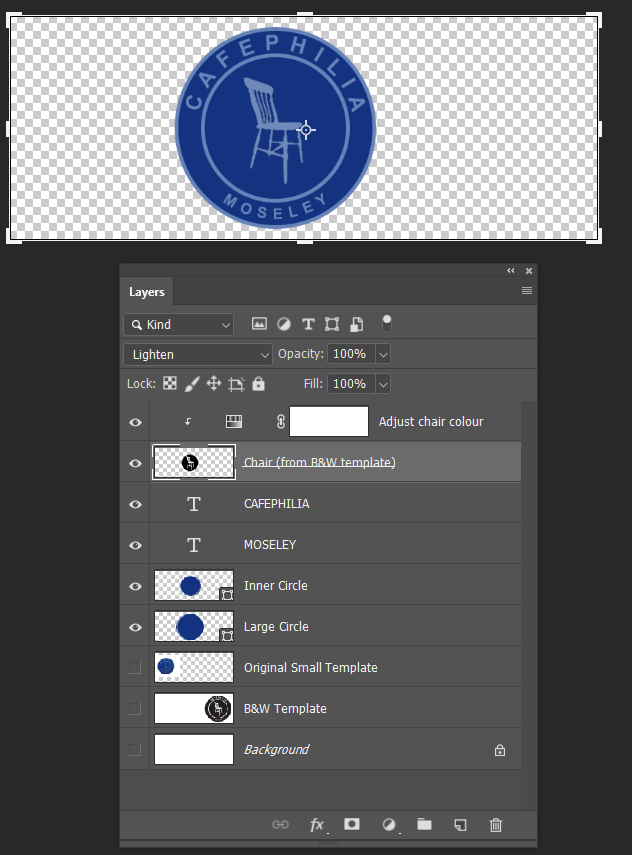Image resolution: width=632 pixels, height=855 pixels.
Task: Click the Link layers icon
Action: tap(280, 824)
